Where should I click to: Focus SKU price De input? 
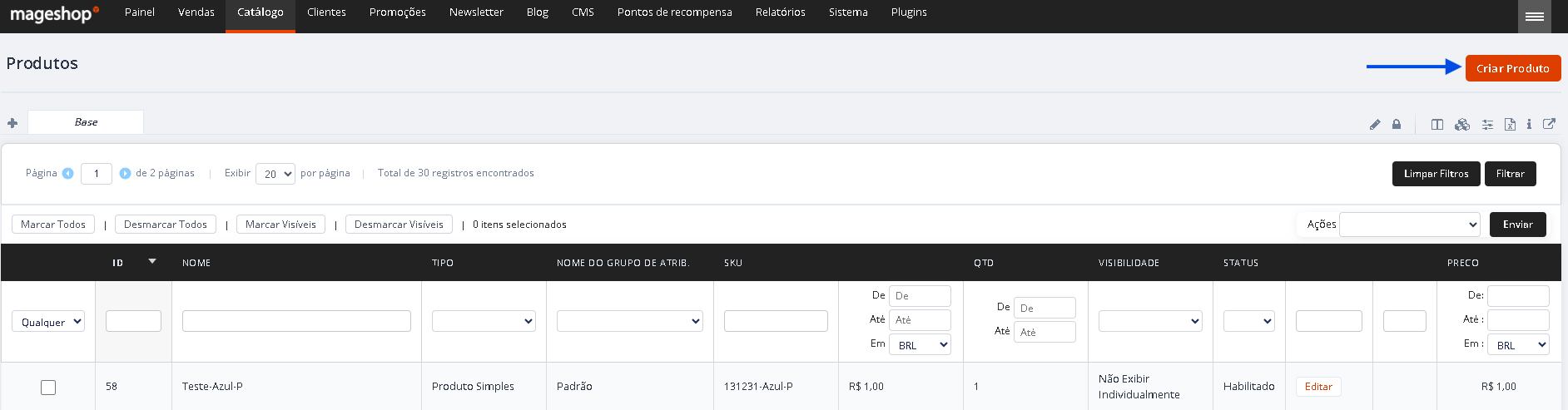tap(920, 296)
